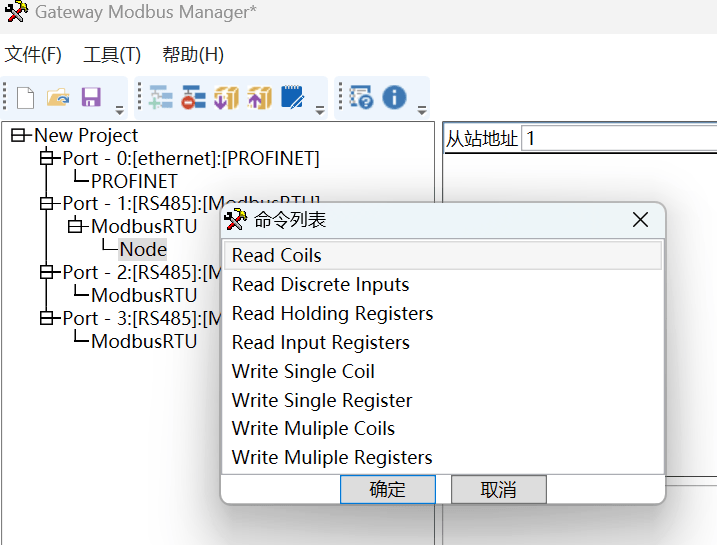Image resolution: width=717 pixels, height=545 pixels.
Task: Select the PROFINET tree item
Action: tap(134, 181)
